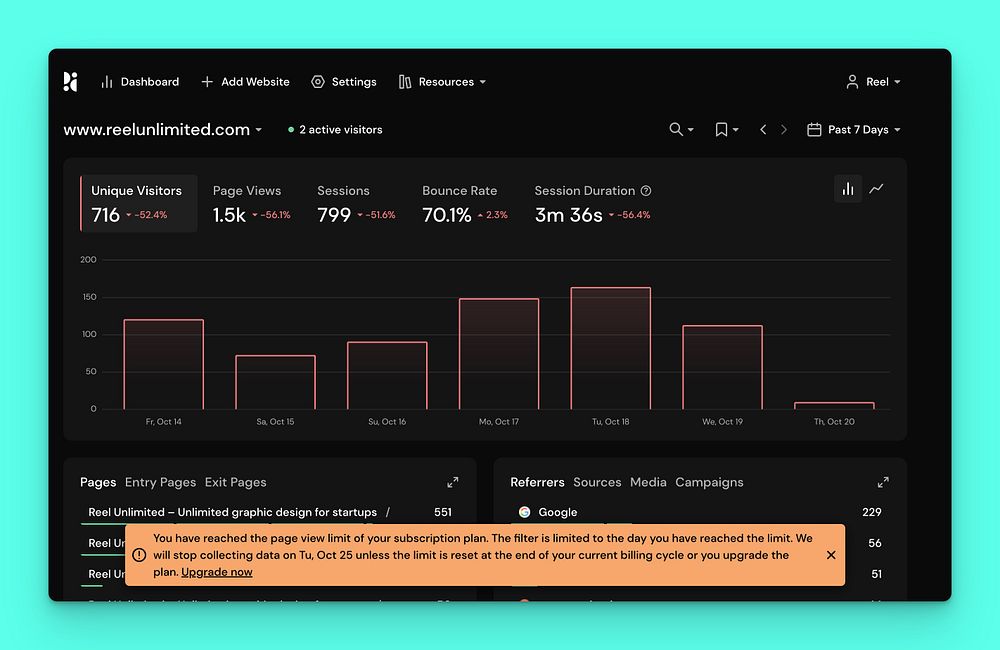1000x650 pixels.
Task: Click the Su, Oct 16 bar
Action: 387,376
